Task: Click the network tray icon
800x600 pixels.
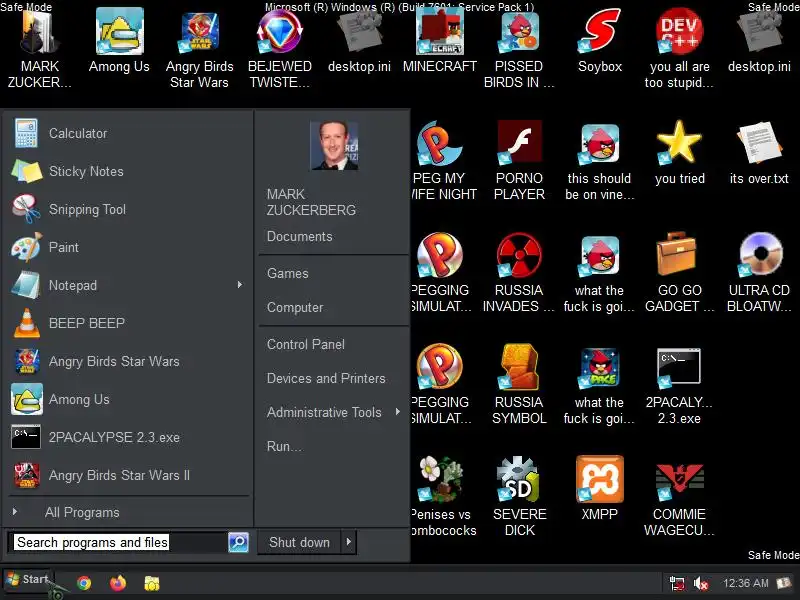Action: (677, 583)
